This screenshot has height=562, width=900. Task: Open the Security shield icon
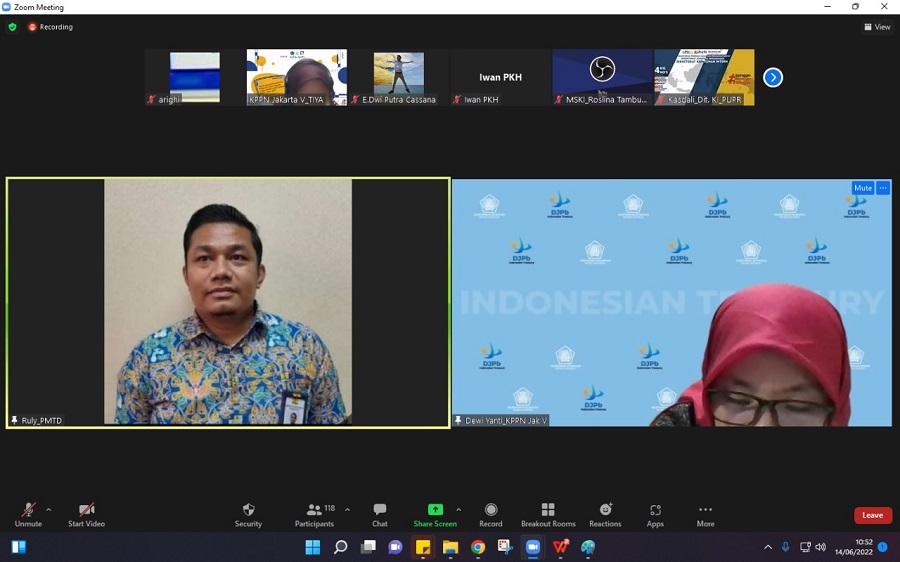point(248,510)
